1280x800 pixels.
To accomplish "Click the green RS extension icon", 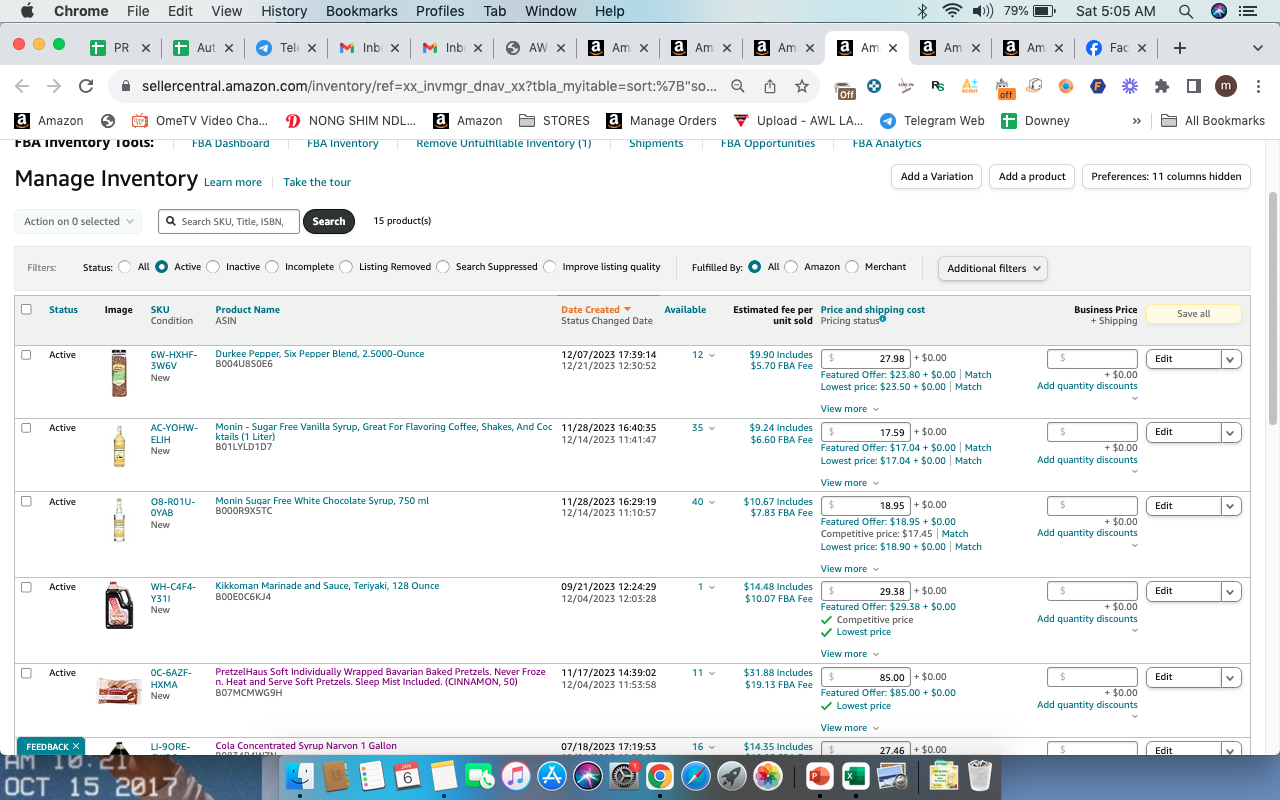I will coord(937,86).
